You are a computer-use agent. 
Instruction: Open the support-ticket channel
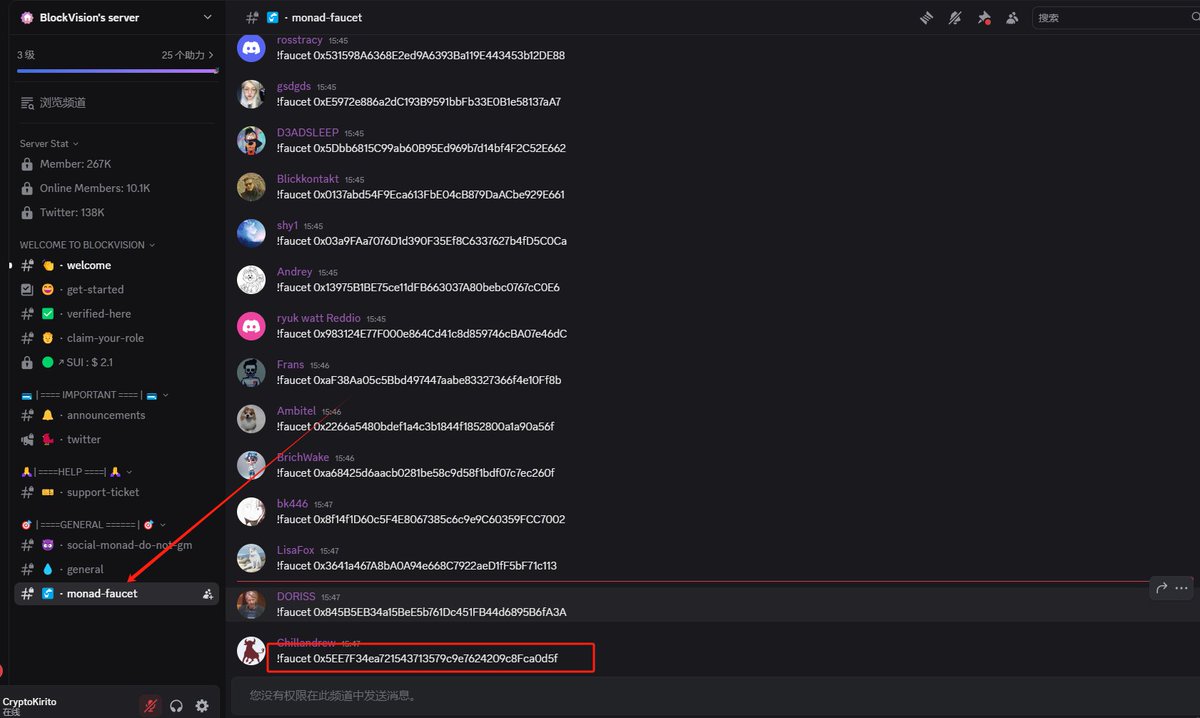[115, 493]
